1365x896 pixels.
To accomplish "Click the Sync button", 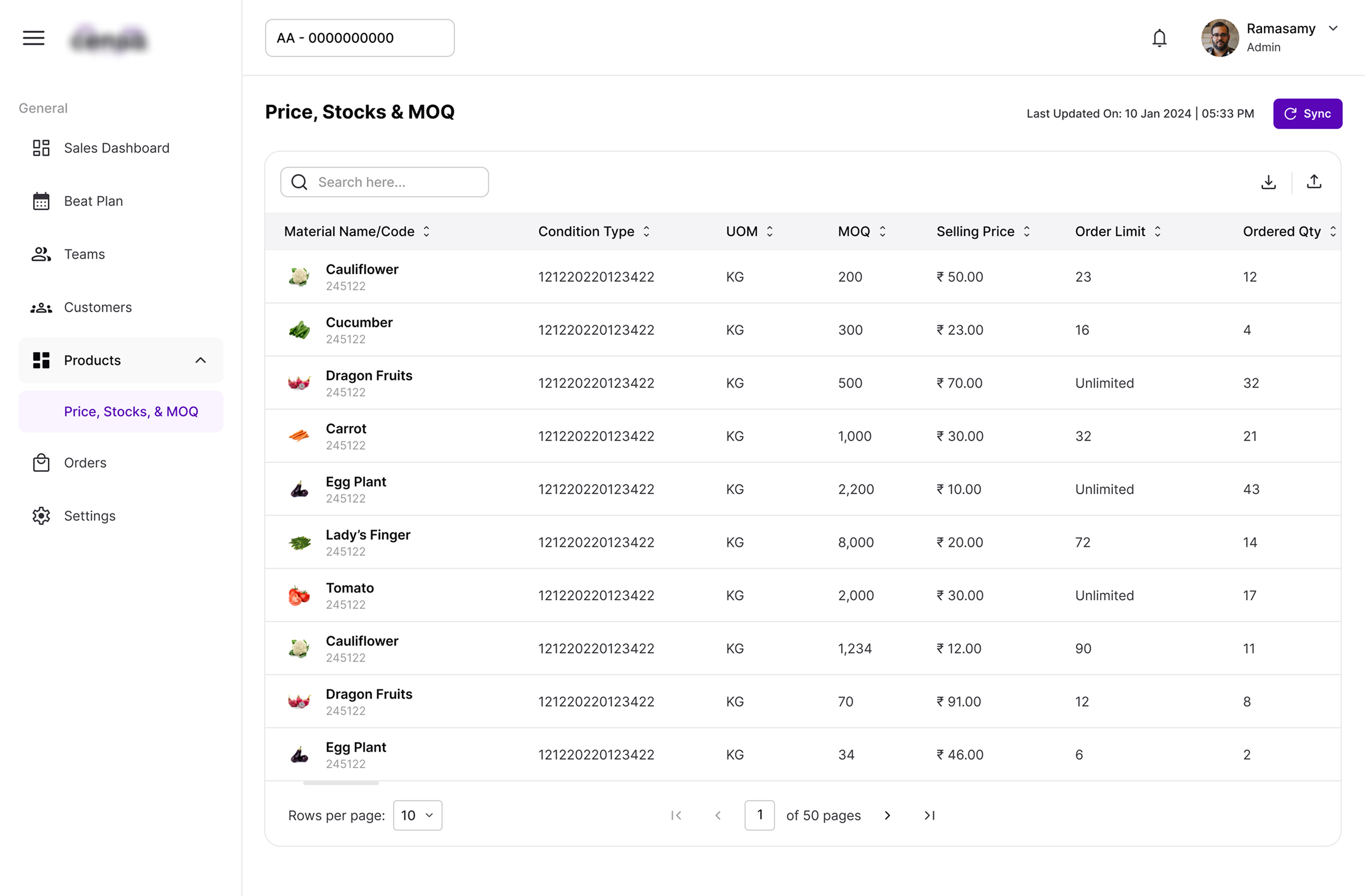I will (x=1307, y=114).
